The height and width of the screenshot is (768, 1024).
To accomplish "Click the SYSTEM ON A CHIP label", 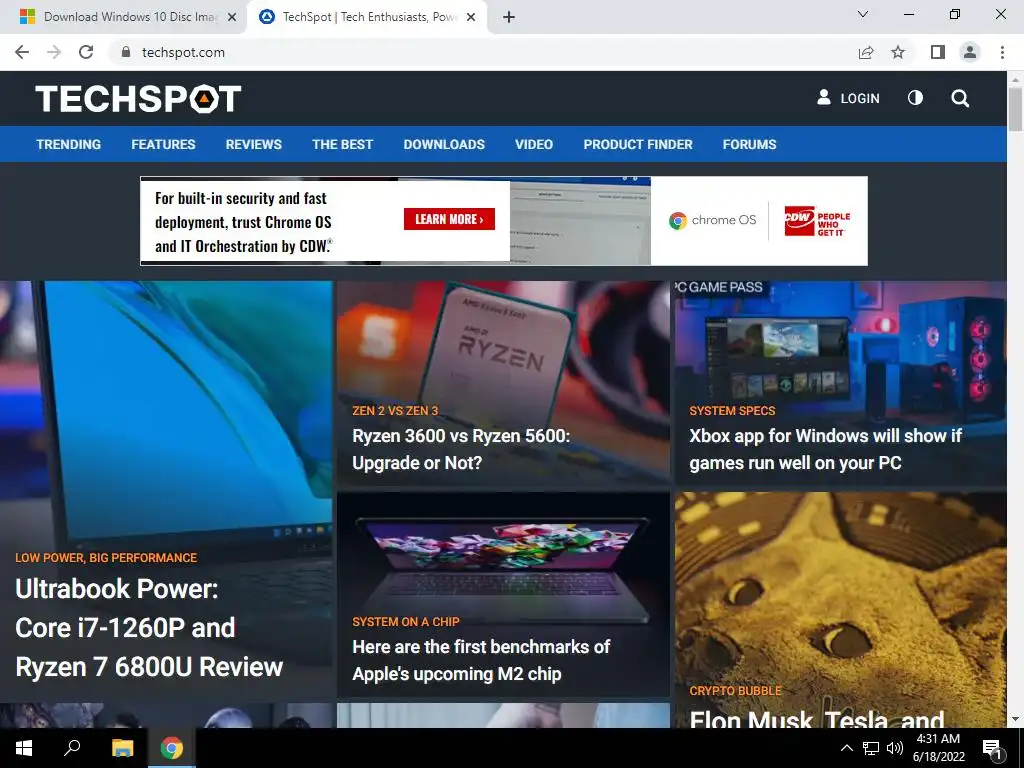I will tap(406, 622).
